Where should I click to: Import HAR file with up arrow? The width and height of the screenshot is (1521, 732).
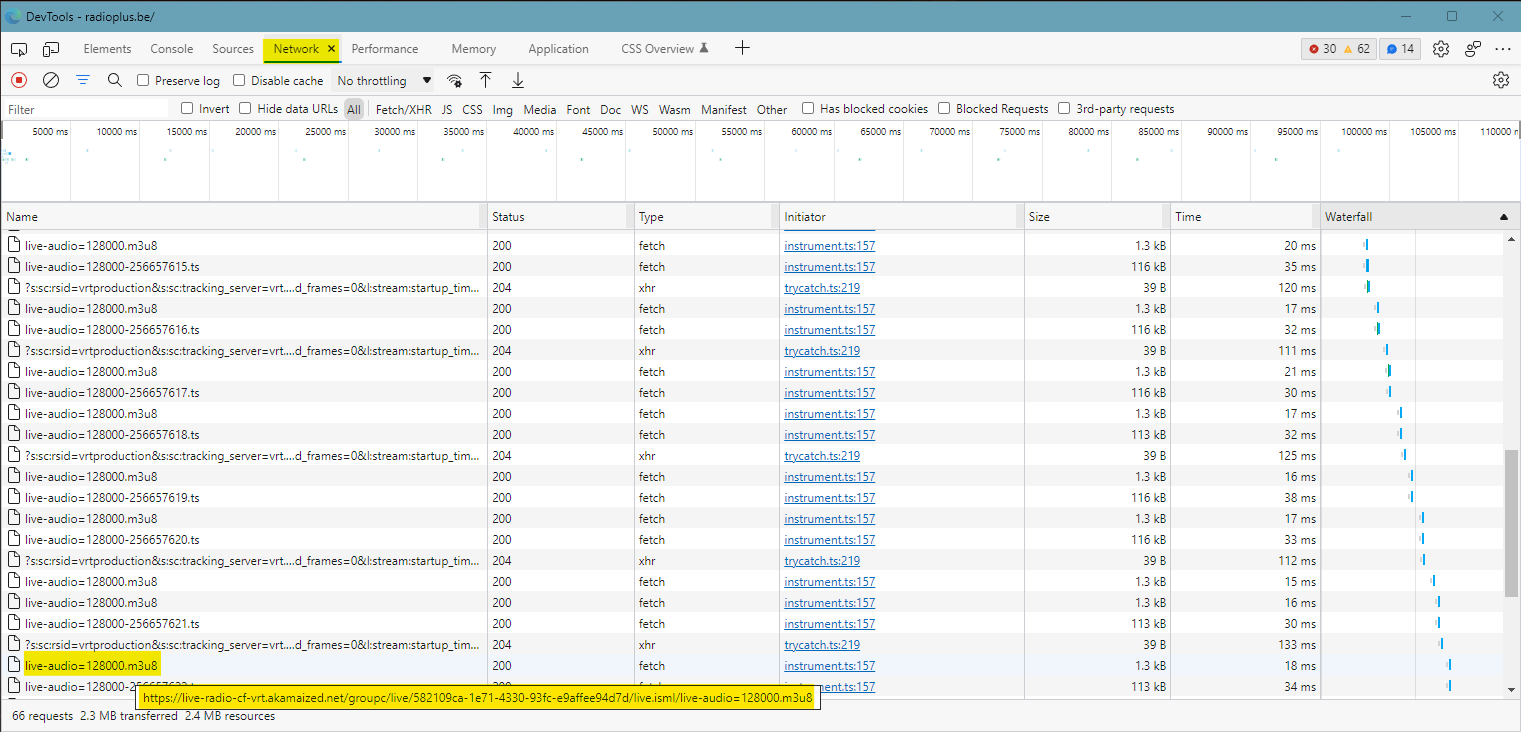486,80
